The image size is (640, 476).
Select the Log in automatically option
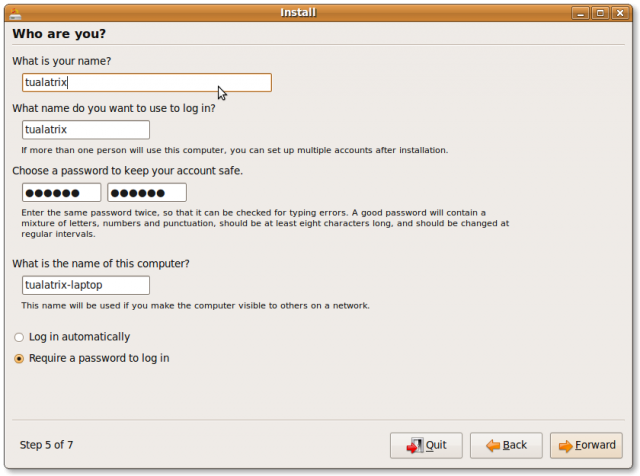coord(19,337)
